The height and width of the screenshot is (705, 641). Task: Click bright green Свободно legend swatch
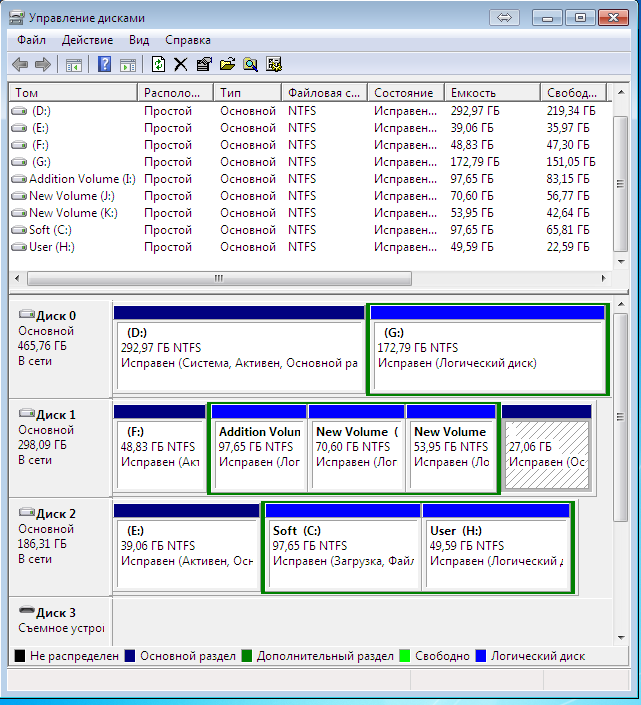coord(405,656)
